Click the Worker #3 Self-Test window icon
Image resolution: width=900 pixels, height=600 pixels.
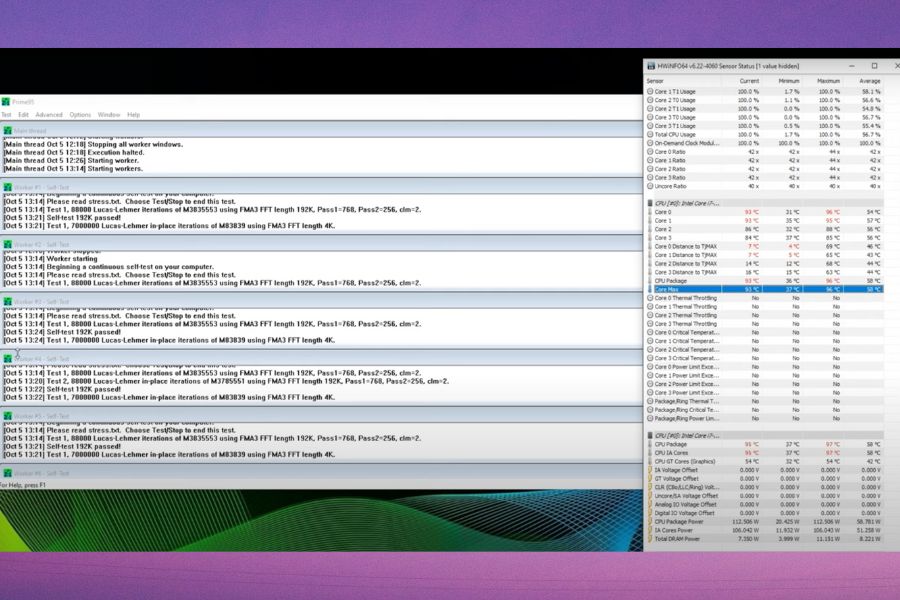(7, 301)
